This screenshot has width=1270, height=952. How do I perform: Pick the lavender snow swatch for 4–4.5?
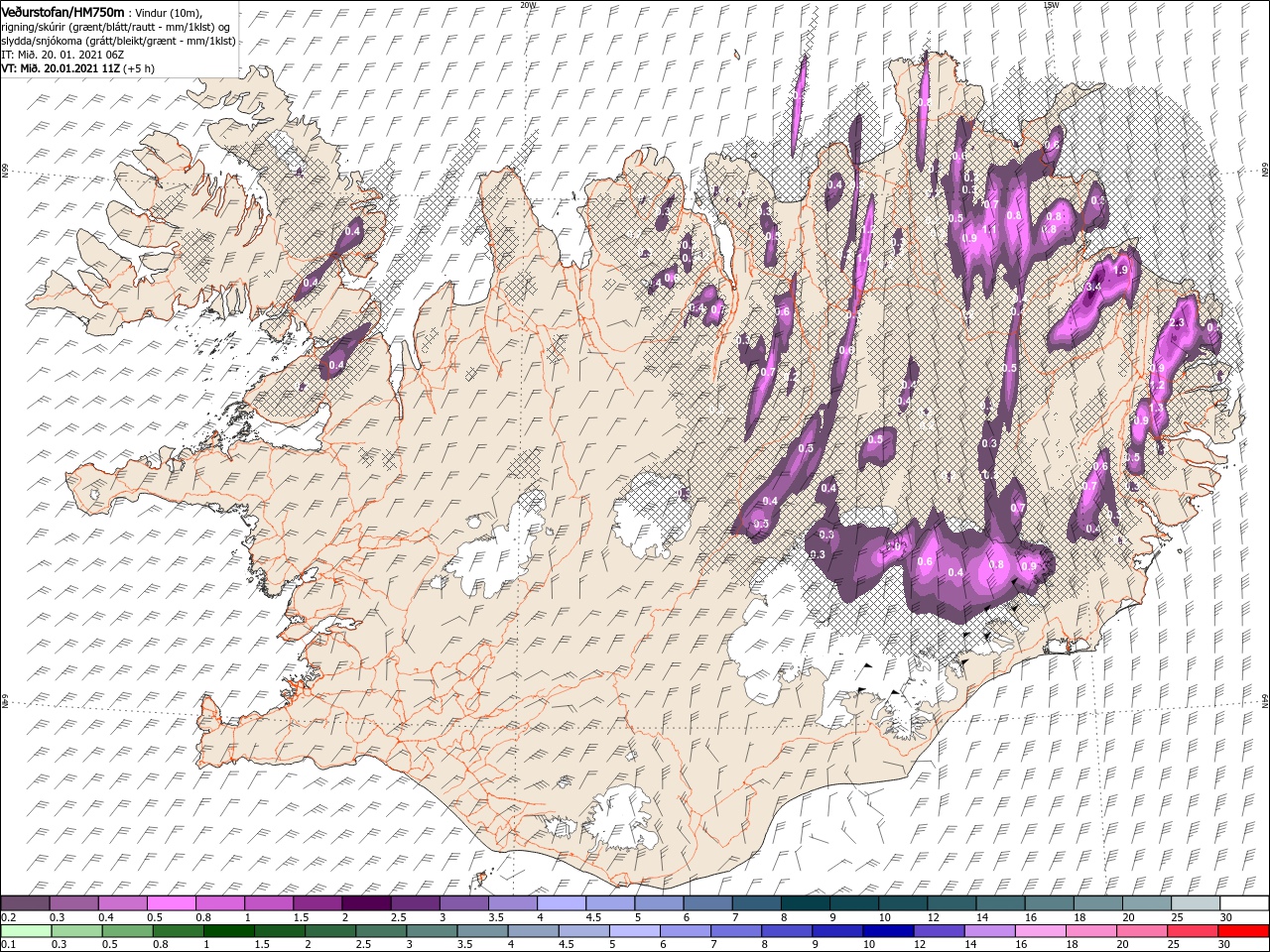point(562,903)
